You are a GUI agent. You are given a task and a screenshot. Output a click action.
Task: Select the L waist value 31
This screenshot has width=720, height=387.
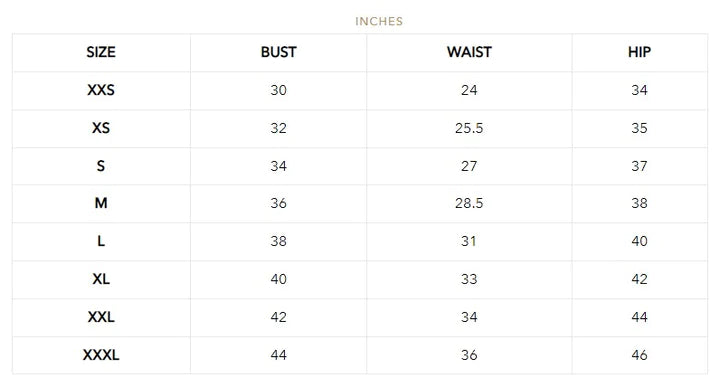pos(469,241)
